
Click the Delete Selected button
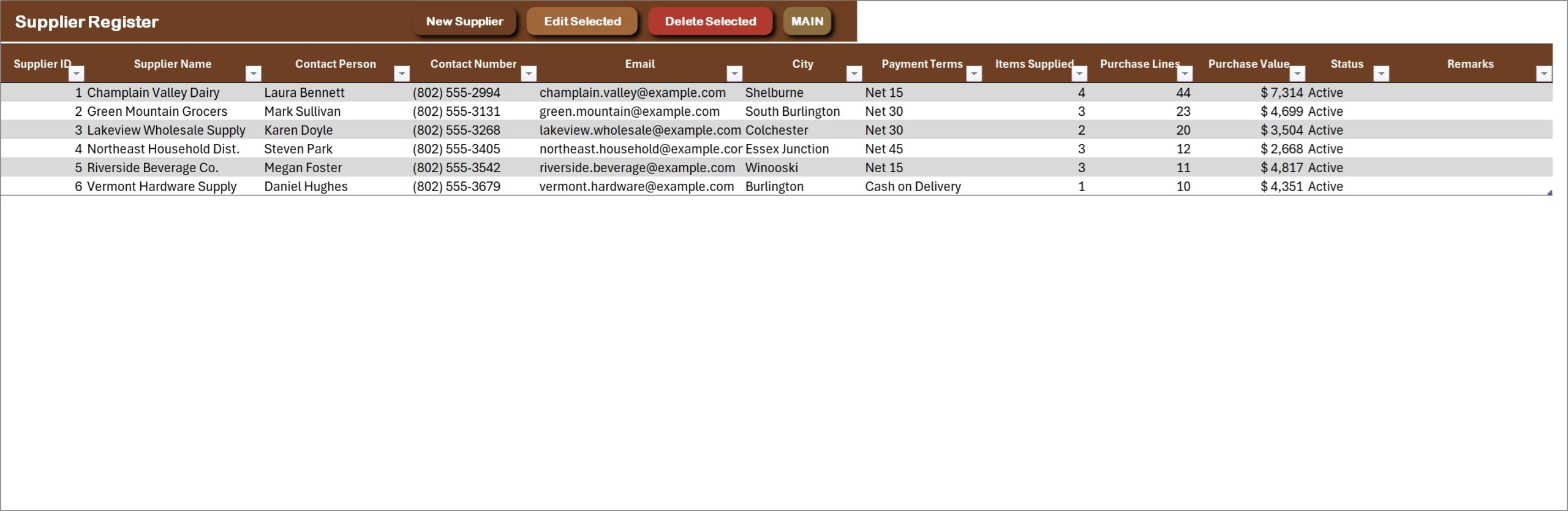pos(710,21)
